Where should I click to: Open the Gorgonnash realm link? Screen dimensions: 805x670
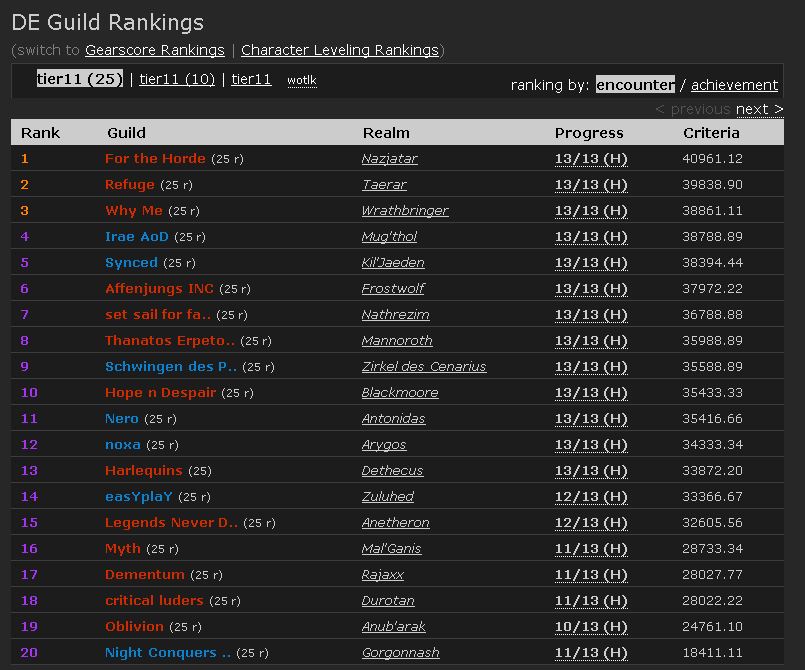click(x=400, y=653)
